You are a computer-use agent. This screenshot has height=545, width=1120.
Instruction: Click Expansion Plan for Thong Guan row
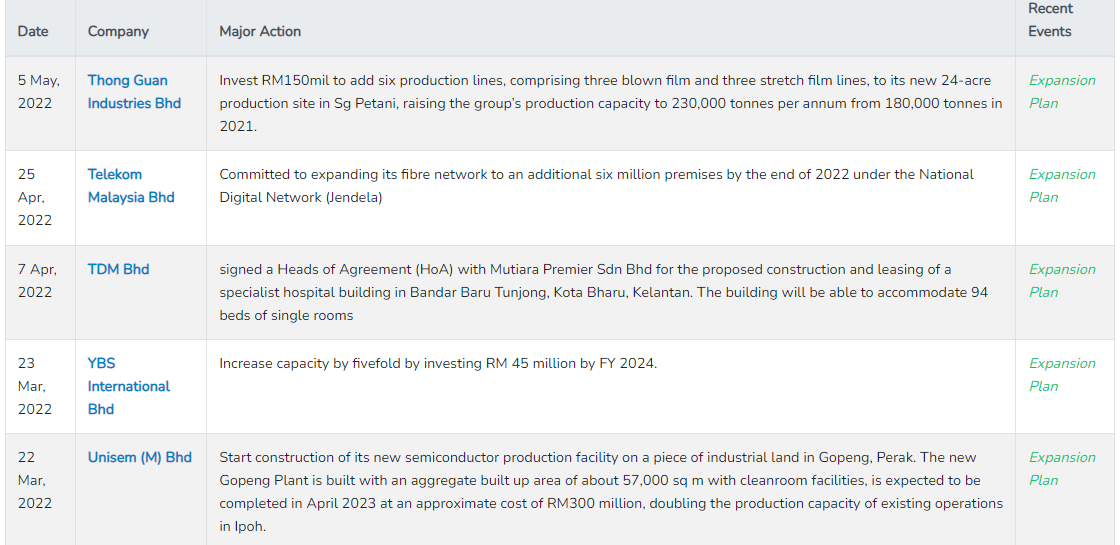1061,91
